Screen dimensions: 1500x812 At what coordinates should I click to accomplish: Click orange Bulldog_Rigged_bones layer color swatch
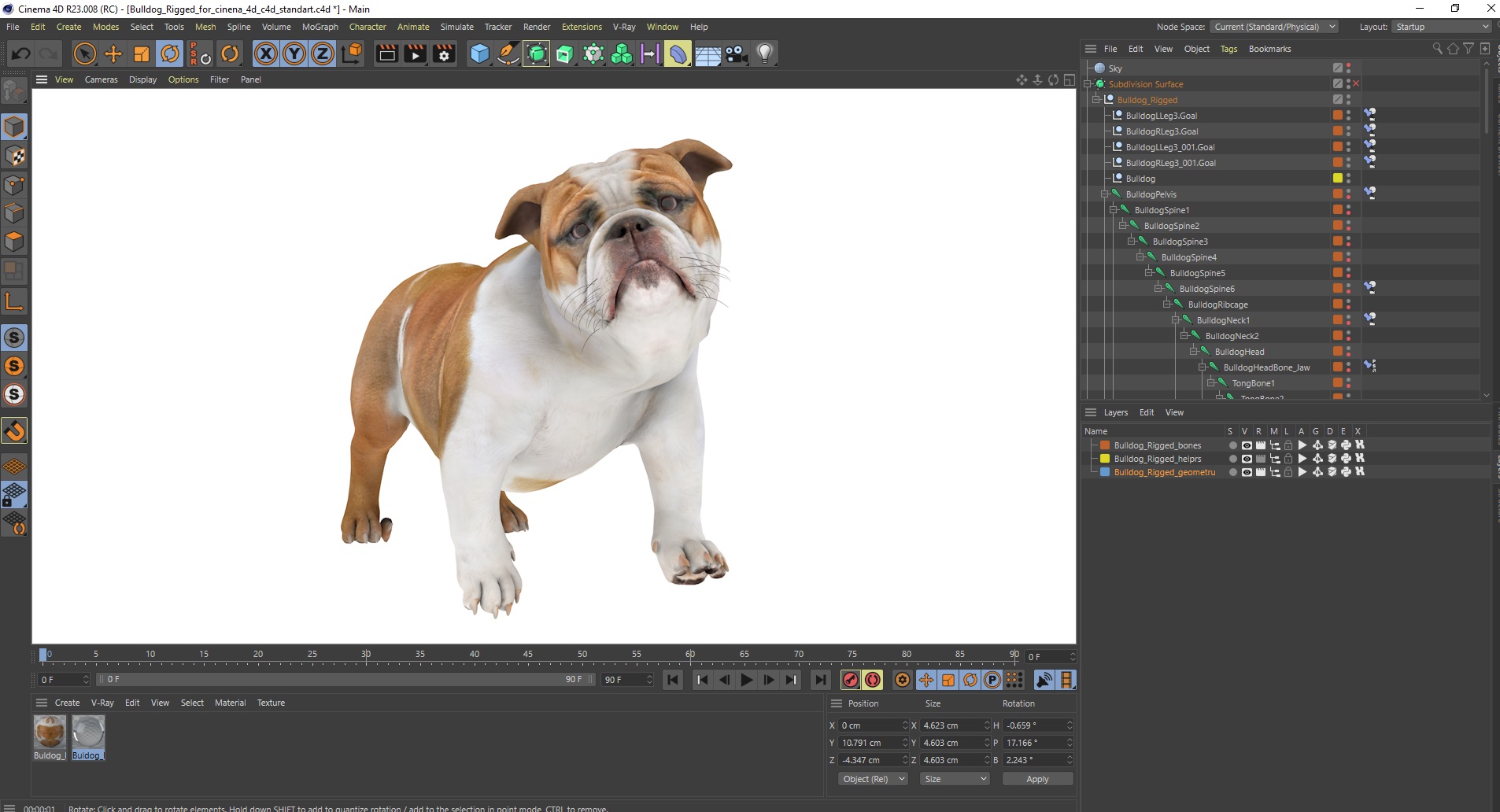click(x=1105, y=445)
